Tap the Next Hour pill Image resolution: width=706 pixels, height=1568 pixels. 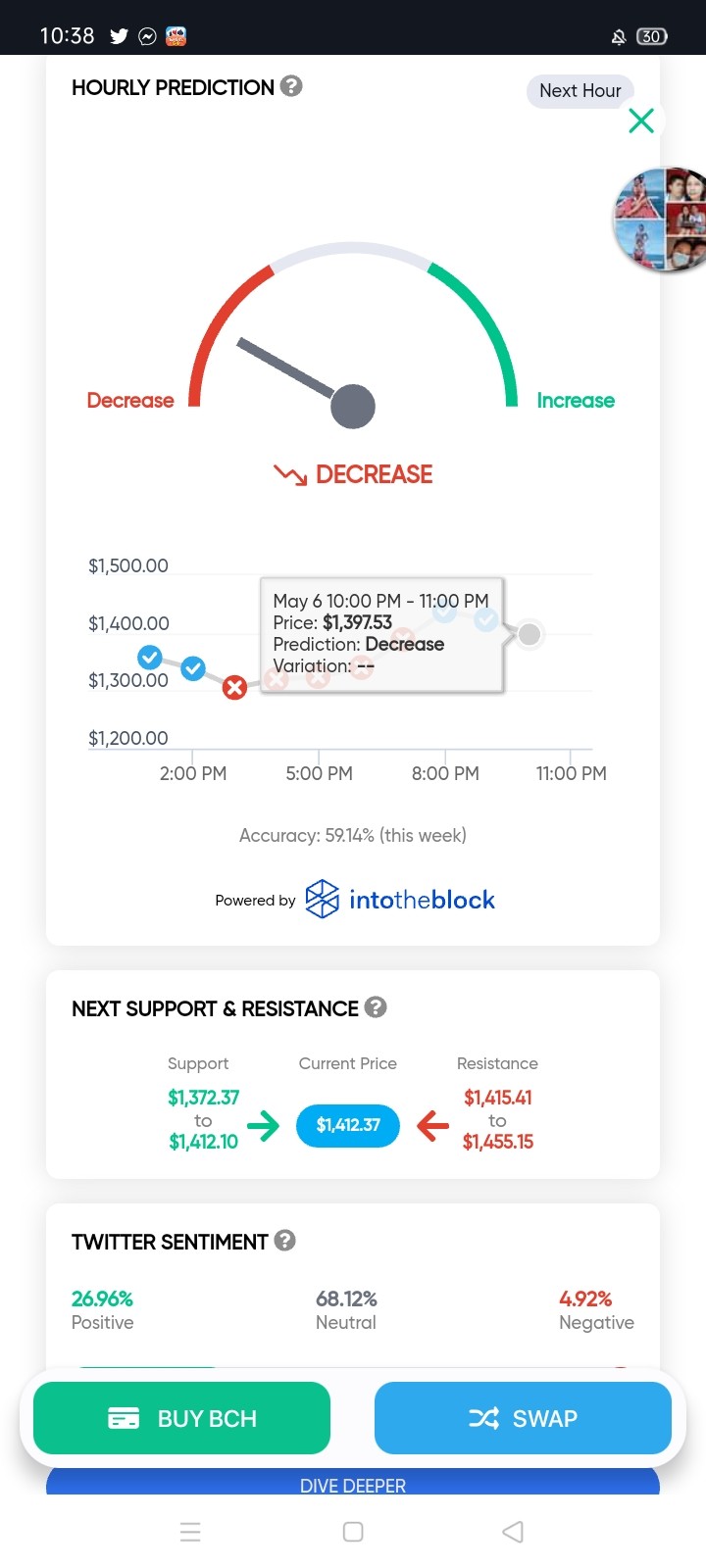pyautogui.click(x=580, y=91)
